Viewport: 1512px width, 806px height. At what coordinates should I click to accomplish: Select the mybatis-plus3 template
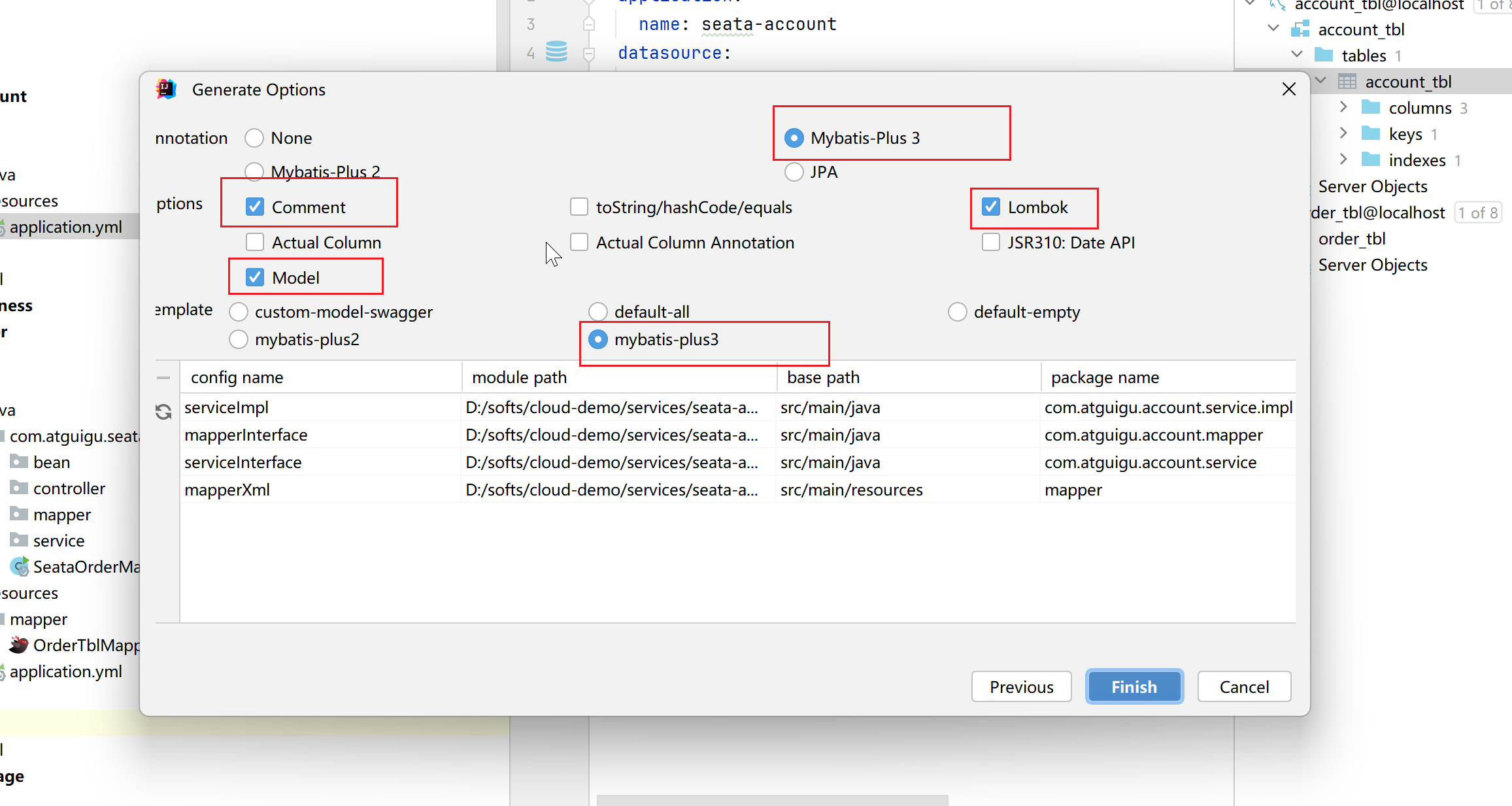tap(598, 339)
